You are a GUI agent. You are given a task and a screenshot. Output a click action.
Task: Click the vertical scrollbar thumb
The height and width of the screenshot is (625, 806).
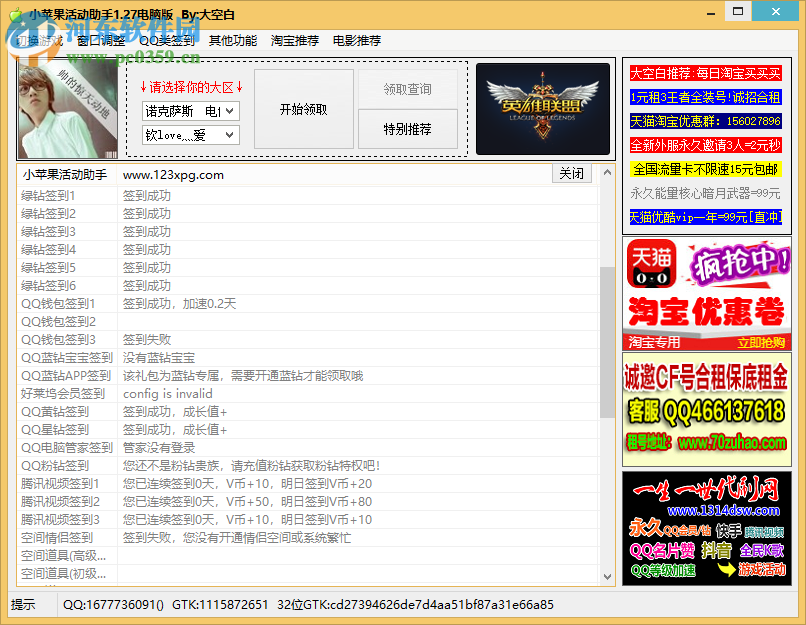coord(607,342)
